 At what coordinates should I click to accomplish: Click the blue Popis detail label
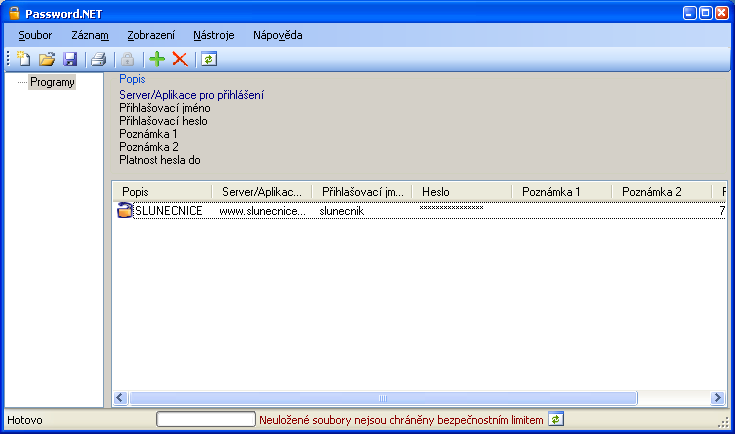[x=132, y=79]
